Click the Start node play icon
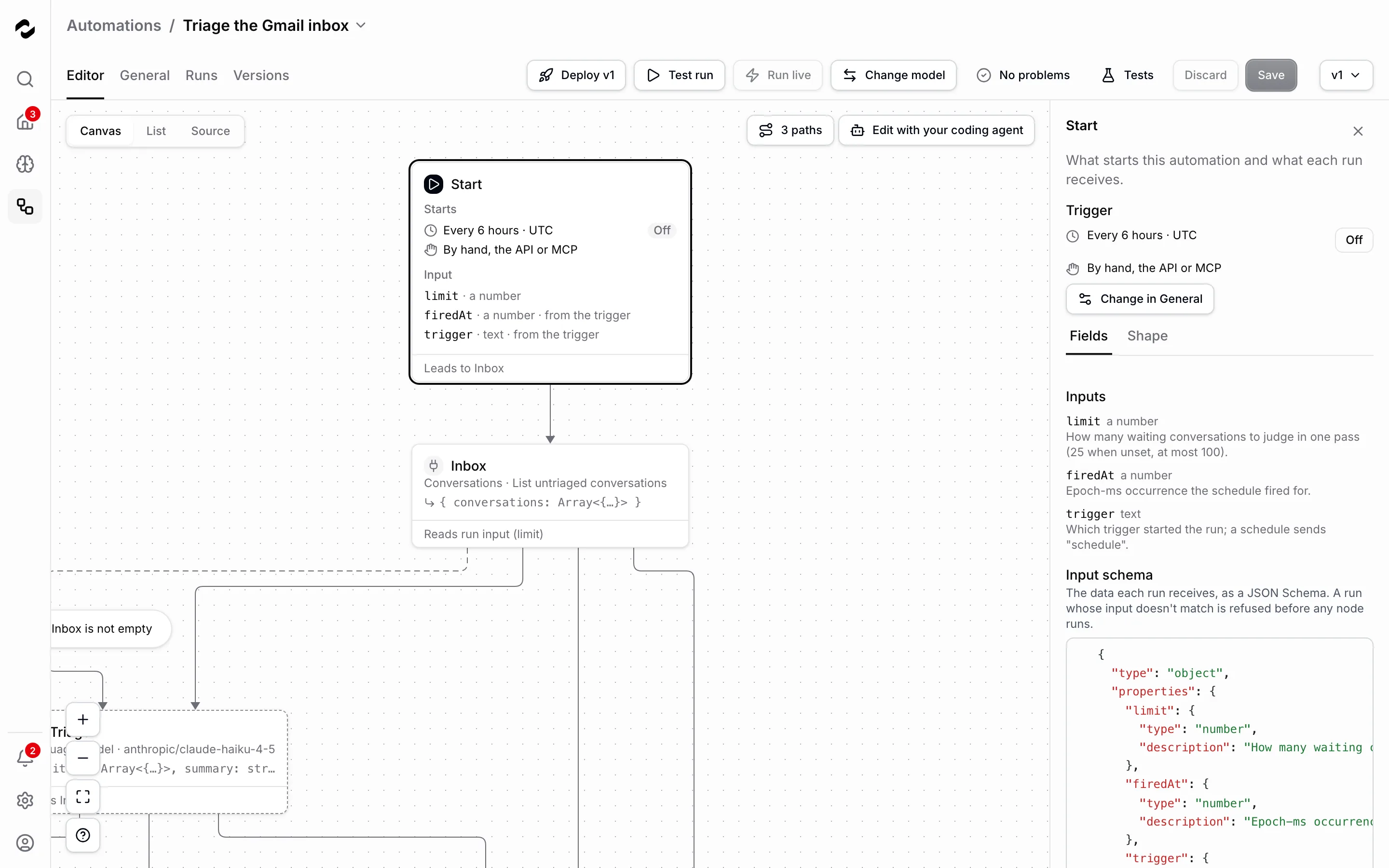 [434, 184]
